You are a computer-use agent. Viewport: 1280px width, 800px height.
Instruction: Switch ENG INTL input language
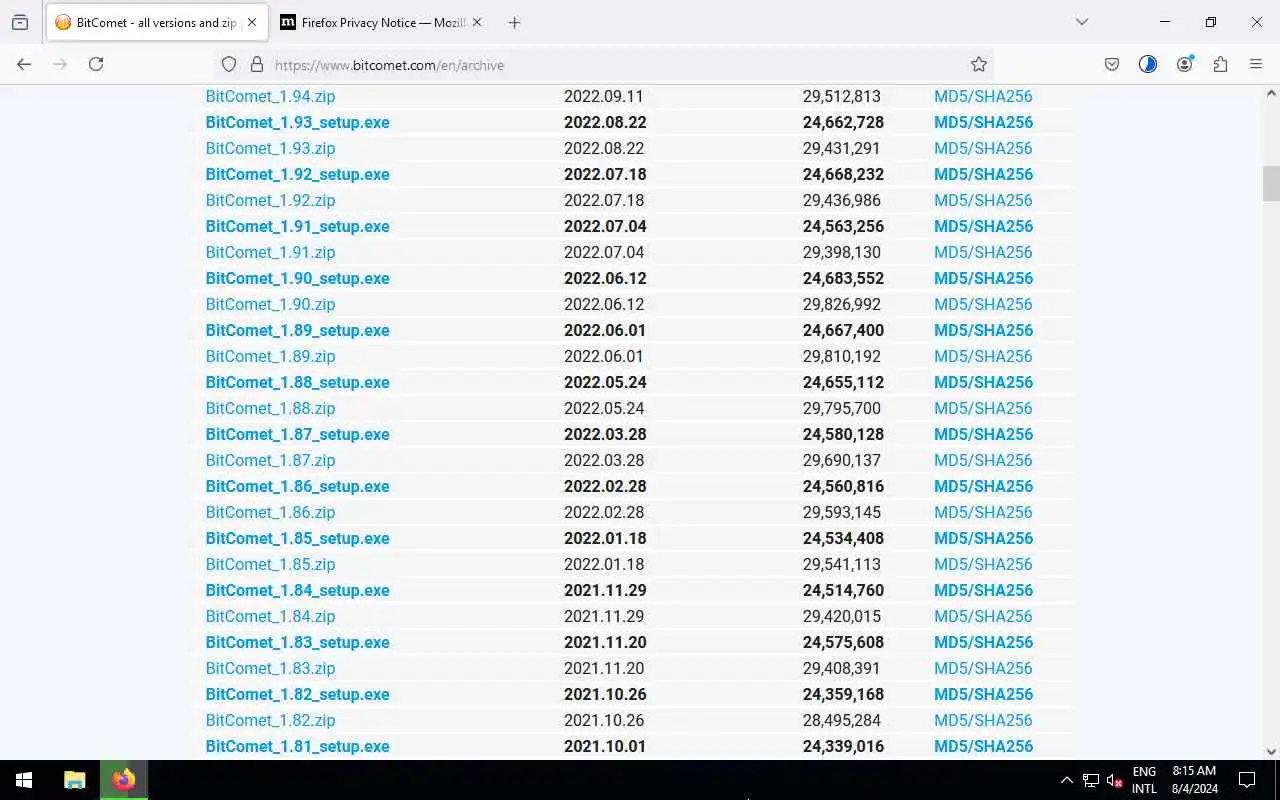[1144, 780]
